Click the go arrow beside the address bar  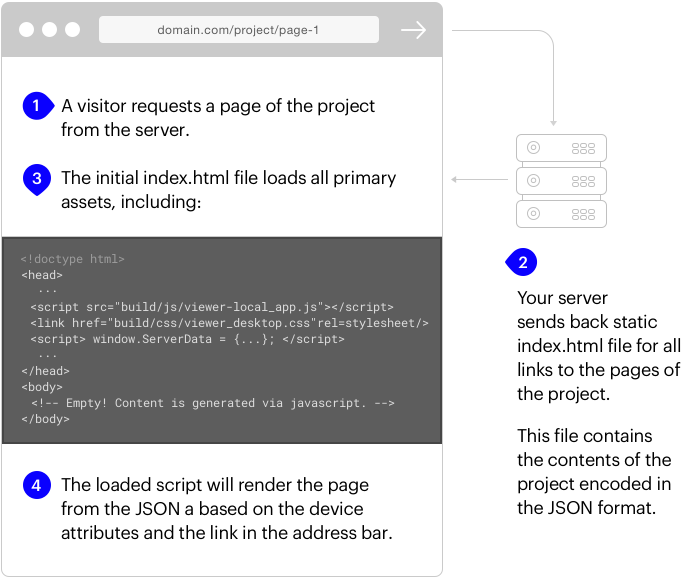[x=413, y=30]
